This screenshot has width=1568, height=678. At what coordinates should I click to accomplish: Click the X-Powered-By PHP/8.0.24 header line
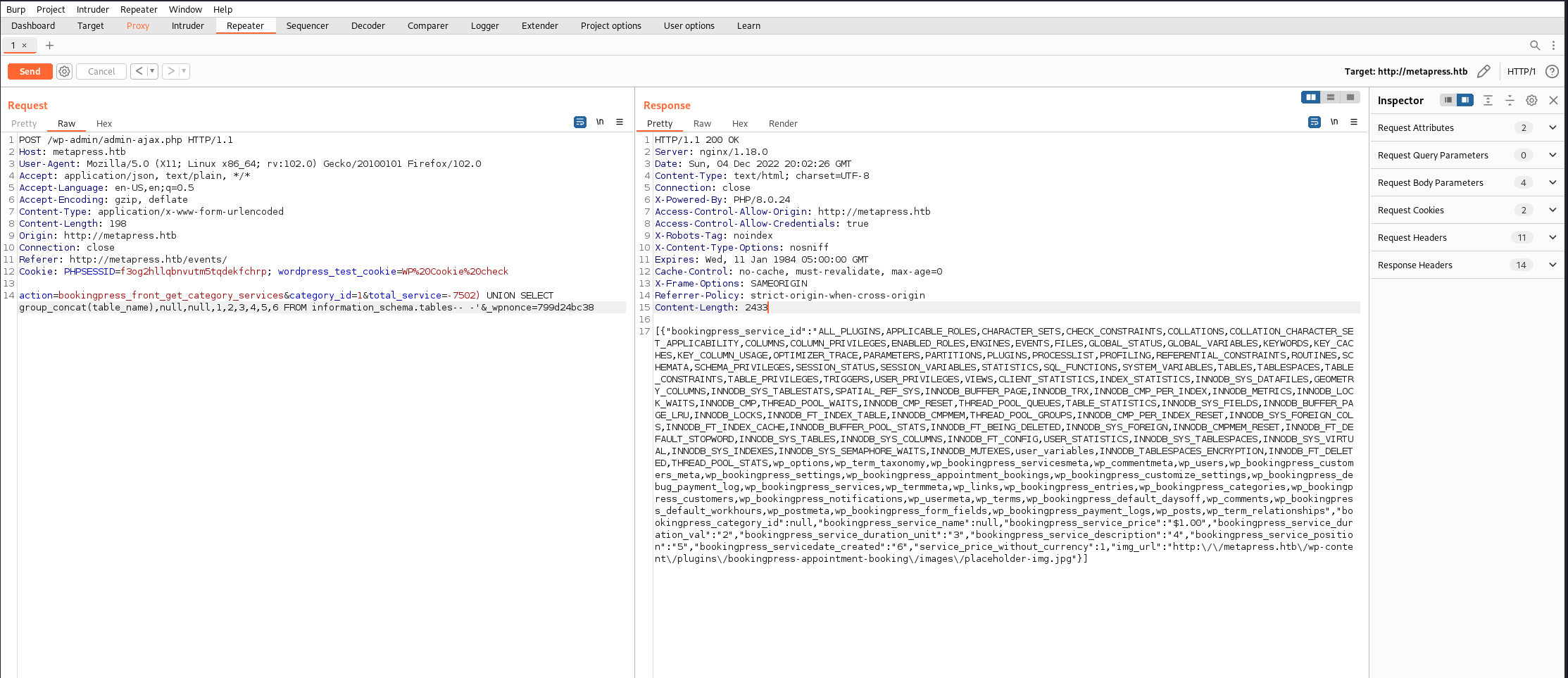click(x=722, y=199)
